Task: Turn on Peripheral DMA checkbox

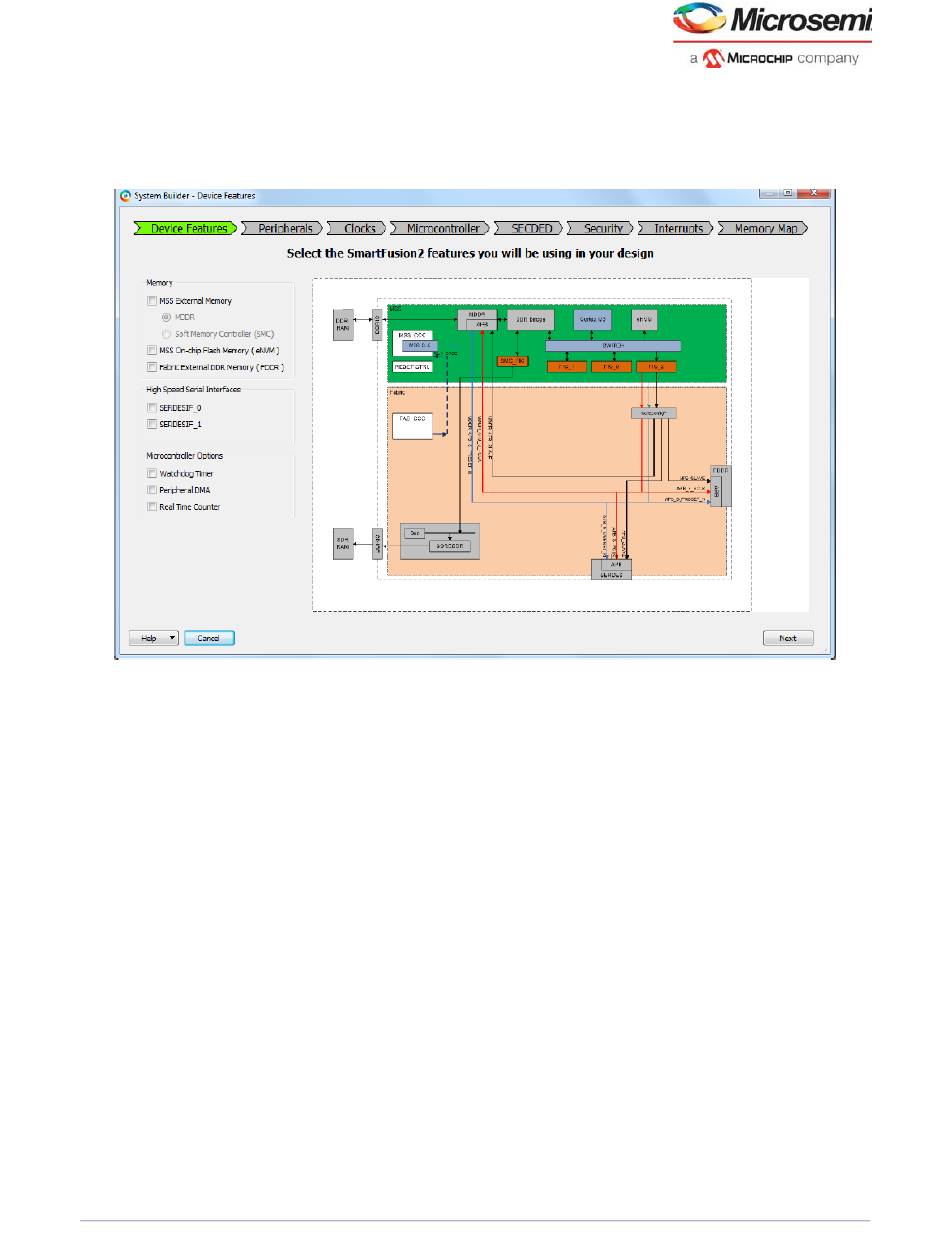Action: (x=152, y=490)
